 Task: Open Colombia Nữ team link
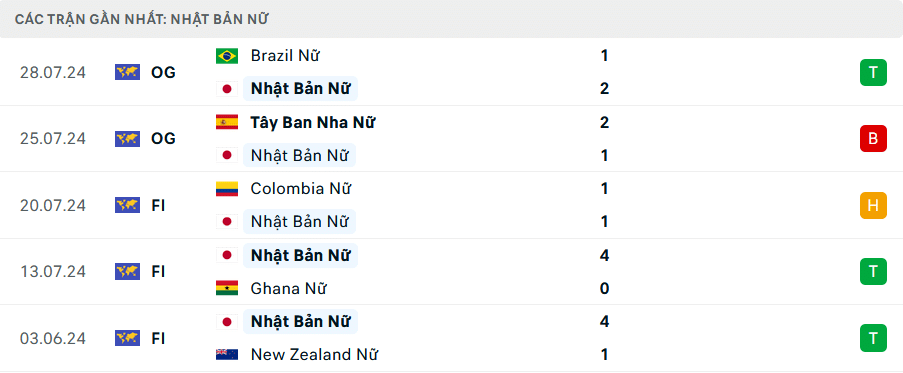(301, 189)
